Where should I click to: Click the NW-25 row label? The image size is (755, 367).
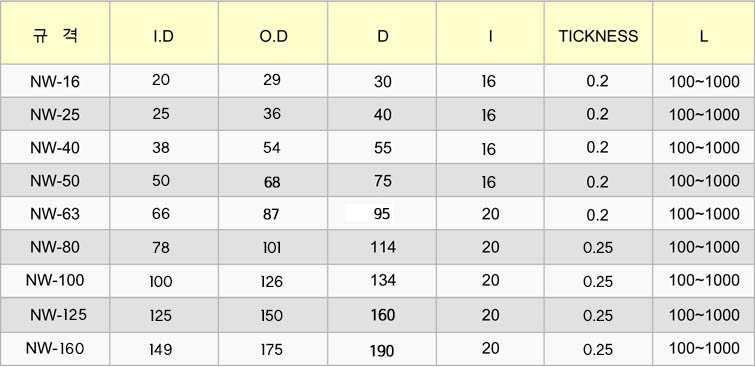pos(55,115)
